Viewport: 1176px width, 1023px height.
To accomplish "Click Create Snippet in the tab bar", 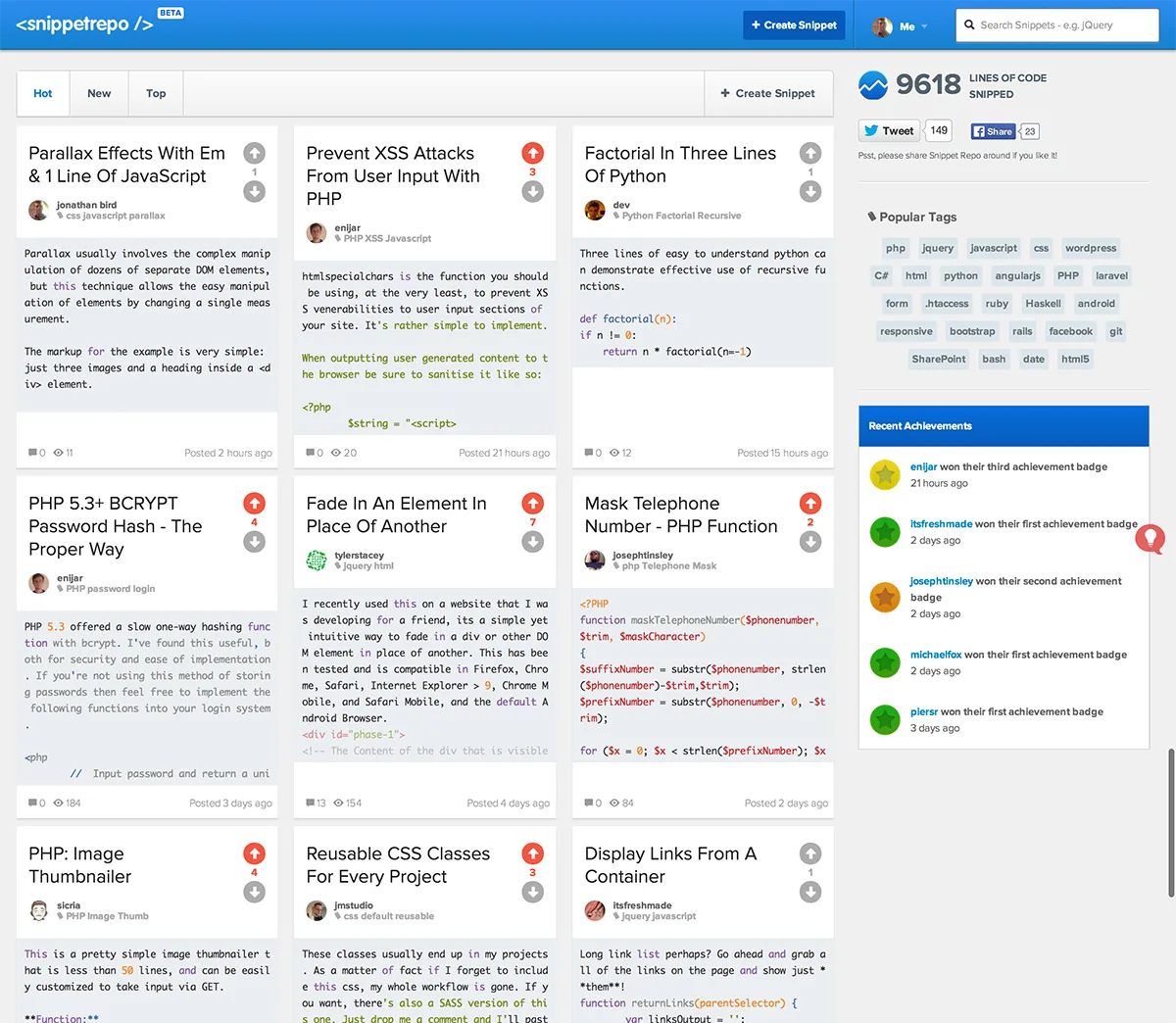I will (x=768, y=93).
